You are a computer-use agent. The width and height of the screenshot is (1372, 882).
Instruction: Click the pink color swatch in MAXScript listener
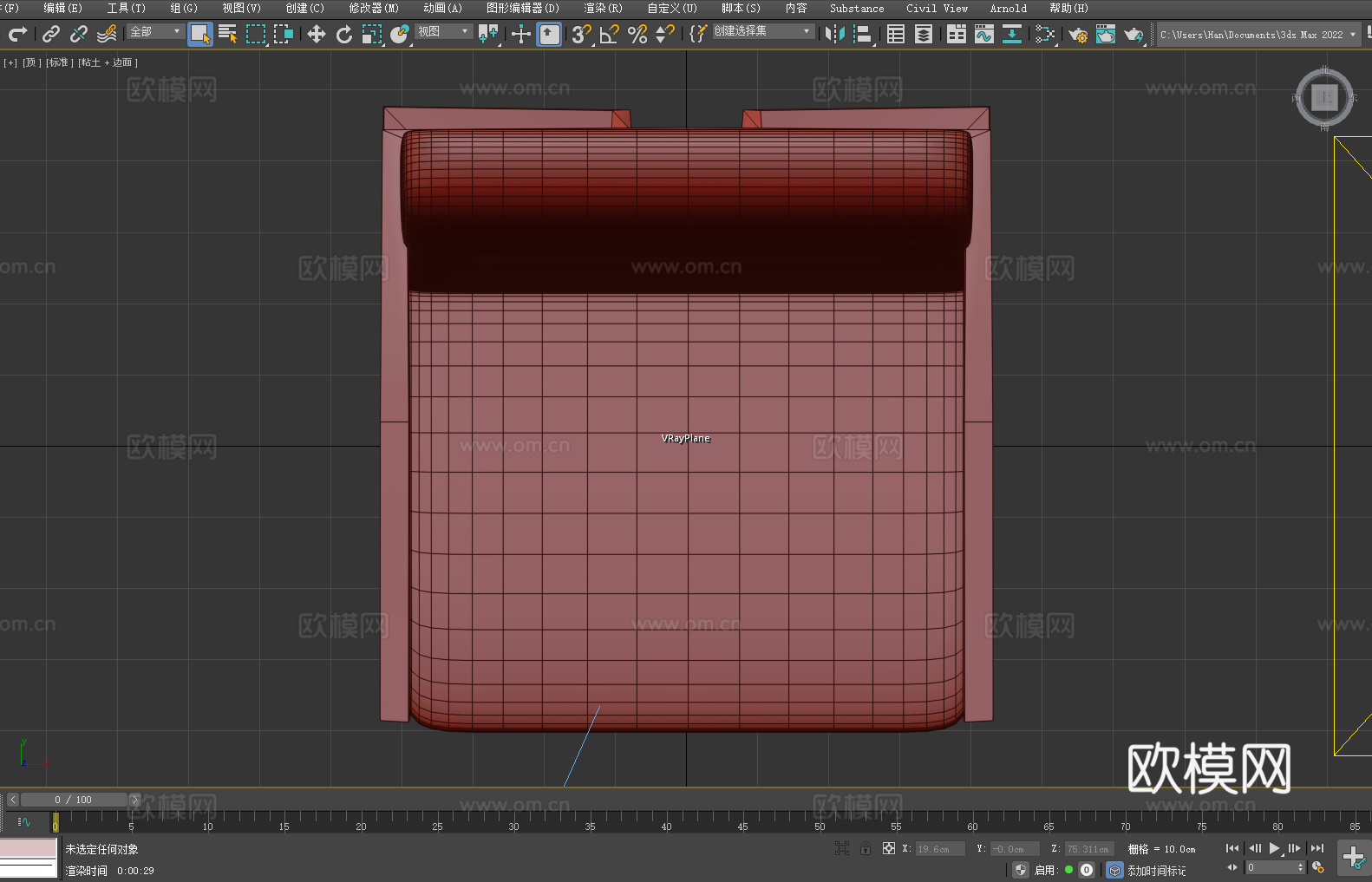(29, 848)
